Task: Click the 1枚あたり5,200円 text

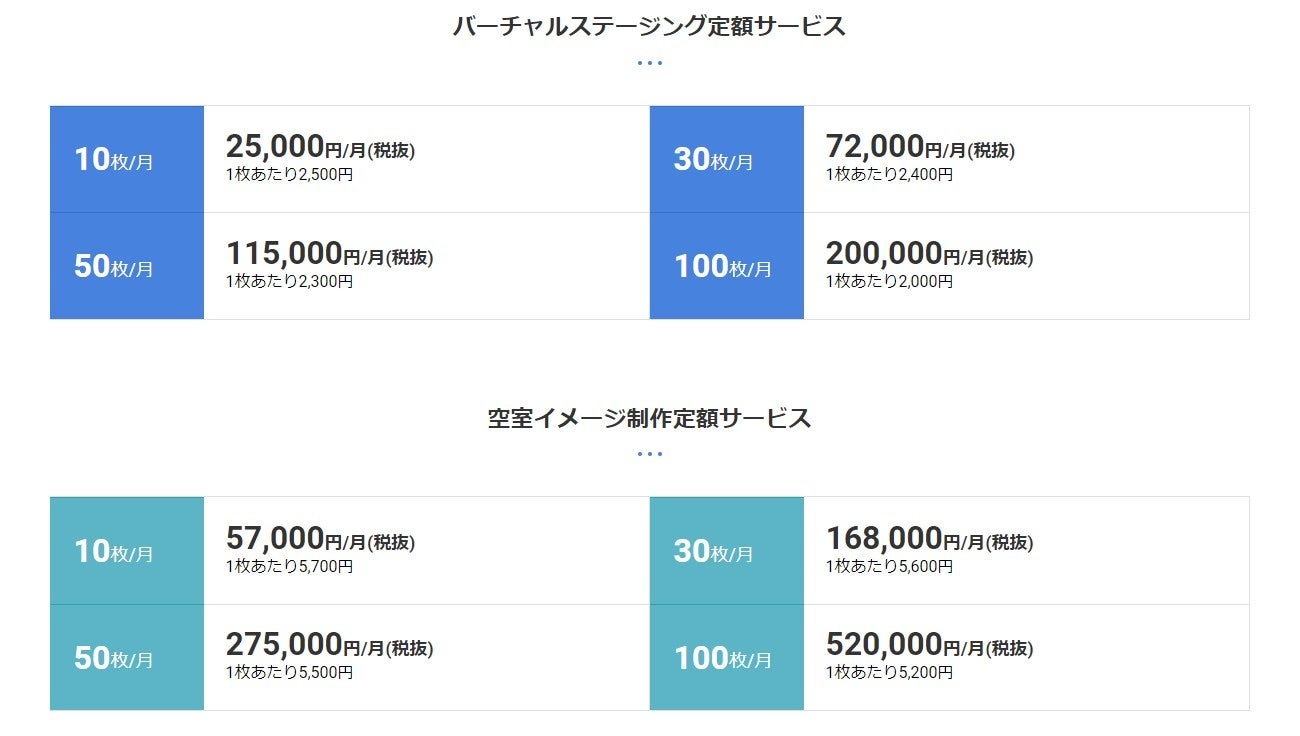Action: tap(889, 673)
